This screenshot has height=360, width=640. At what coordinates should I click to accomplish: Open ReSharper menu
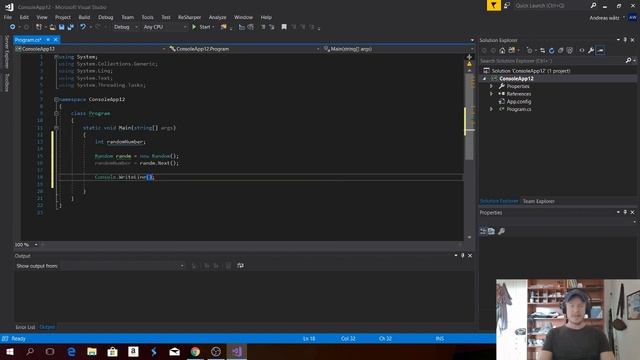point(189,17)
